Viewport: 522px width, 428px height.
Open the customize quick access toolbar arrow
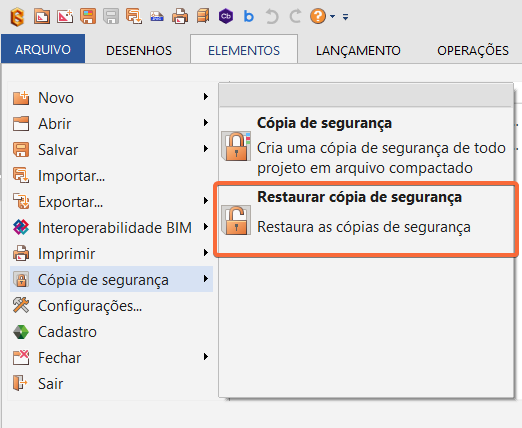[345, 17]
